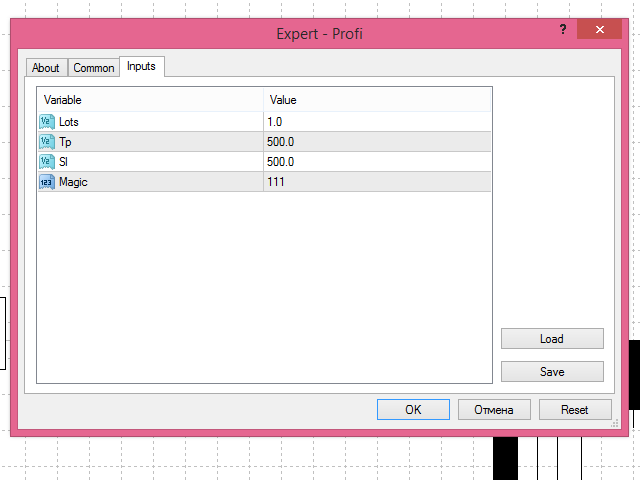Click the Reset button
Screen dimensions: 640x480
[x=575, y=409]
